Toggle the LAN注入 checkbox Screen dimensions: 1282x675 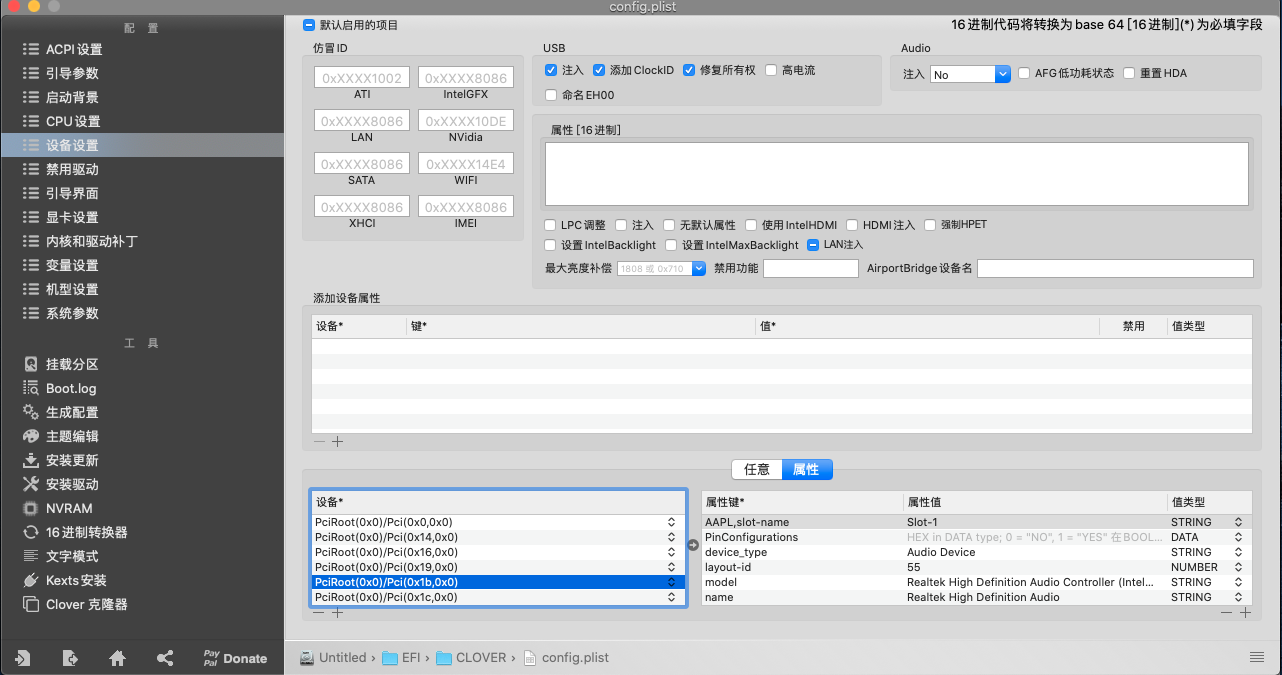pos(813,244)
